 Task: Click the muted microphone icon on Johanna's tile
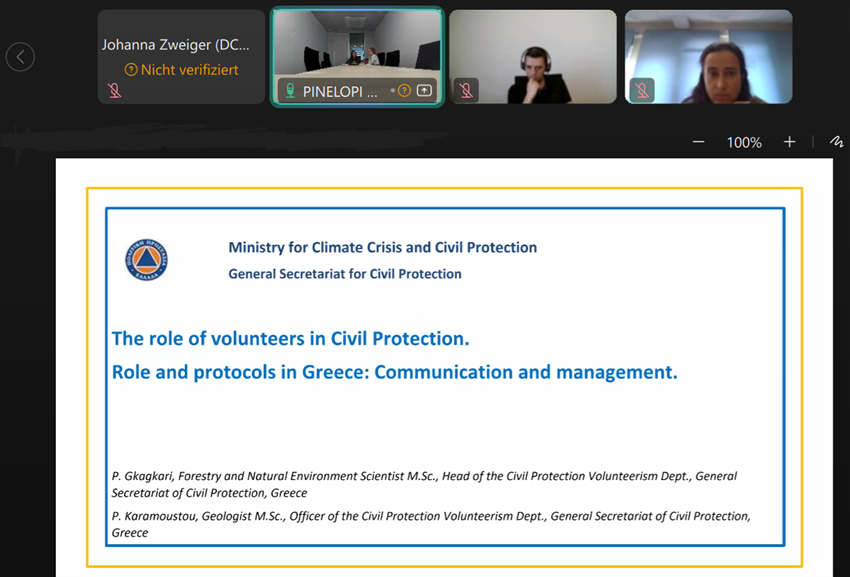click(x=114, y=90)
